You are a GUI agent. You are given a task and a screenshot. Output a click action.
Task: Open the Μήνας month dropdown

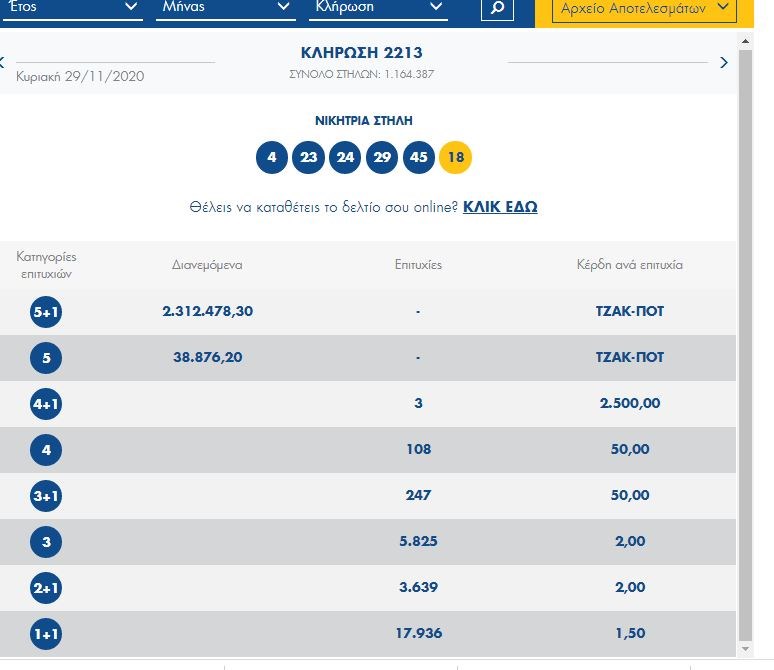pos(225,8)
